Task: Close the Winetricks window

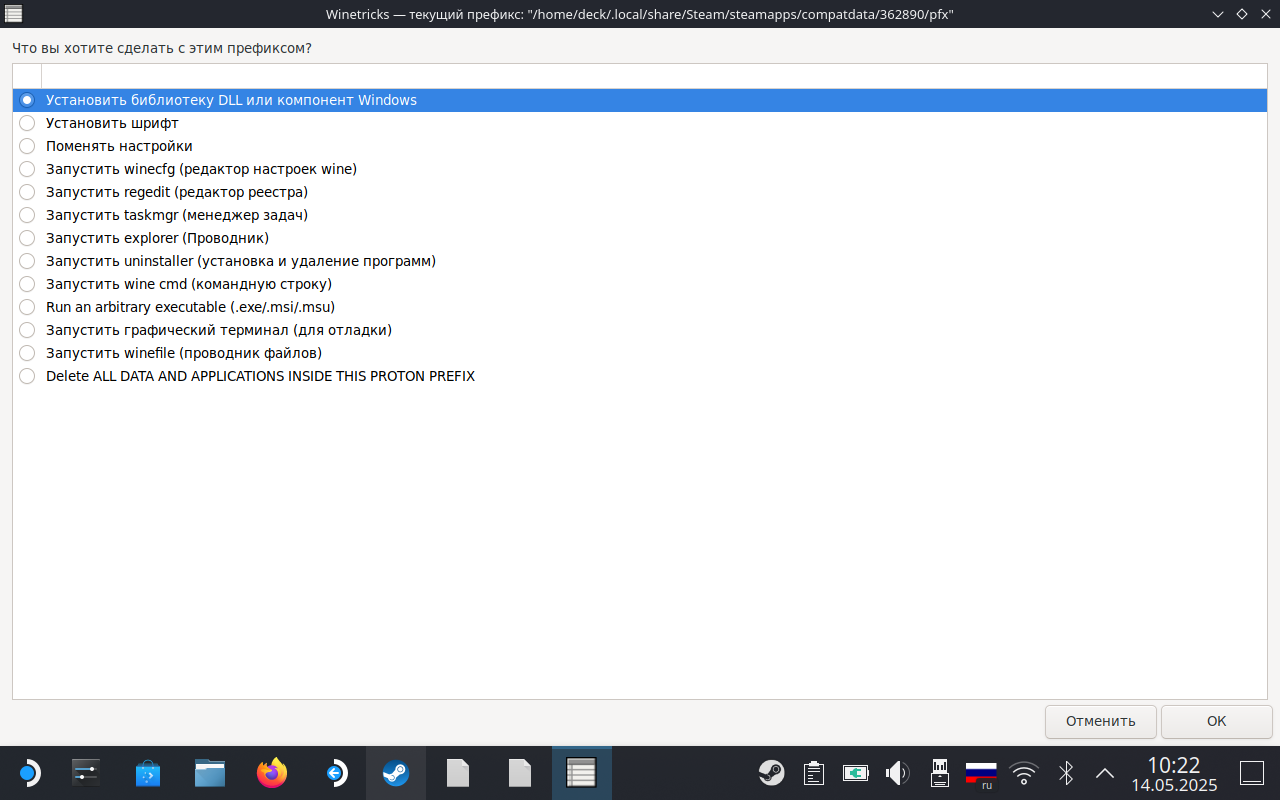Action: [x=1265, y=14]
